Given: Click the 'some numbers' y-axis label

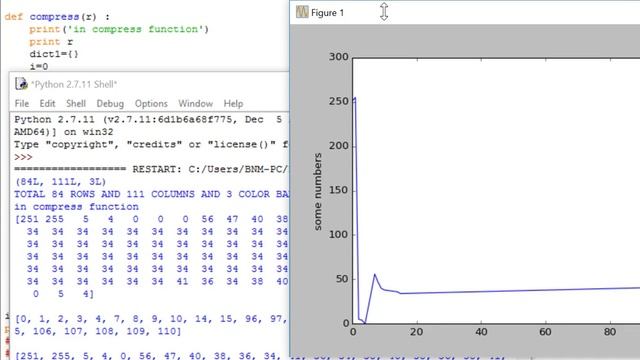Looking at the screenshot, I should click(x=318, y=191).
